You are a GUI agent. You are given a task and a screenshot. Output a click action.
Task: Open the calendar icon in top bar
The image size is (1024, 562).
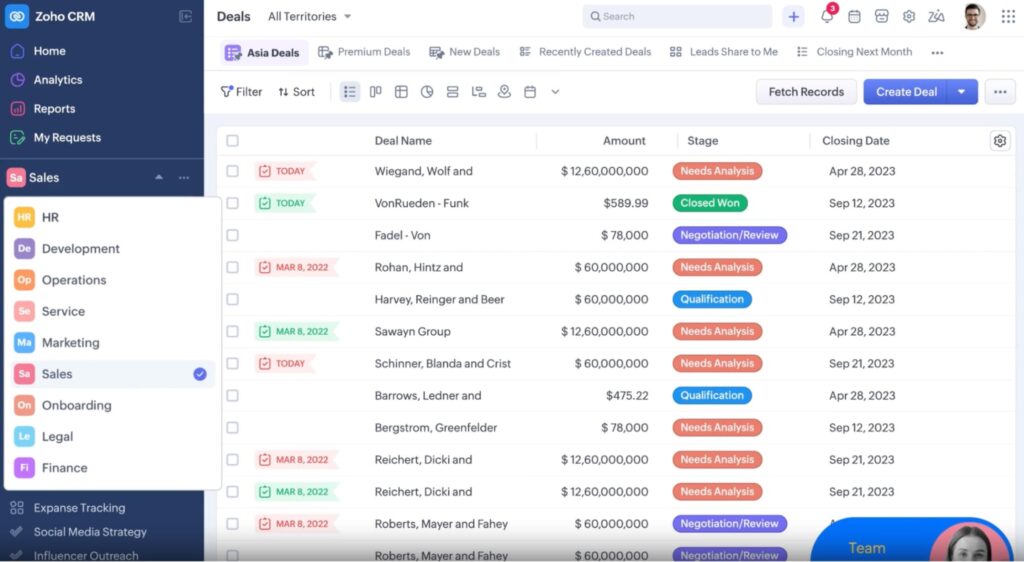click(854, 17)
